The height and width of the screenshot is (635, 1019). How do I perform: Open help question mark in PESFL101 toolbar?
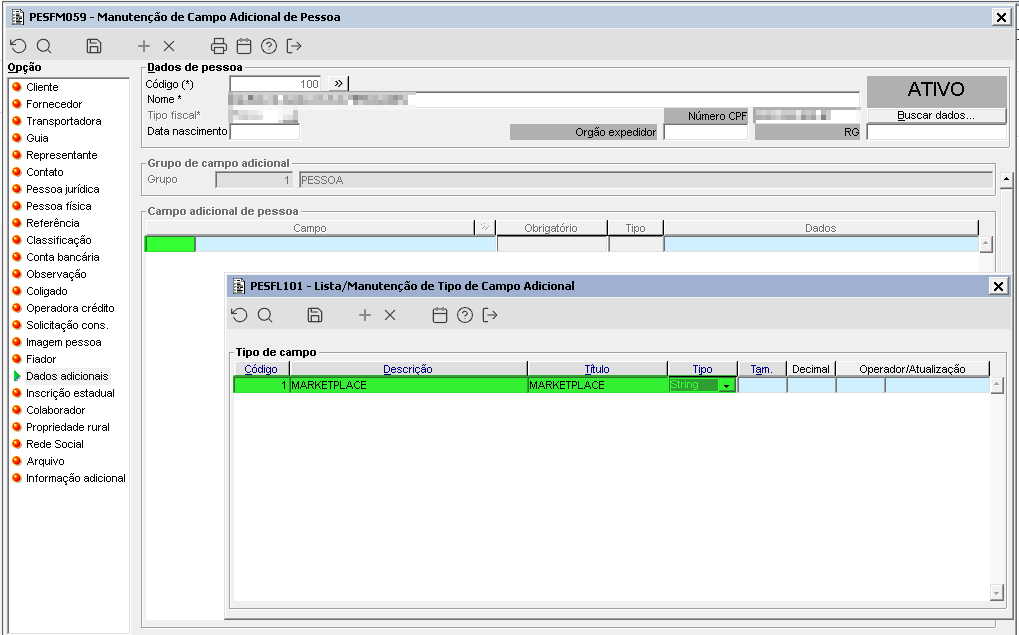(465, 315)
